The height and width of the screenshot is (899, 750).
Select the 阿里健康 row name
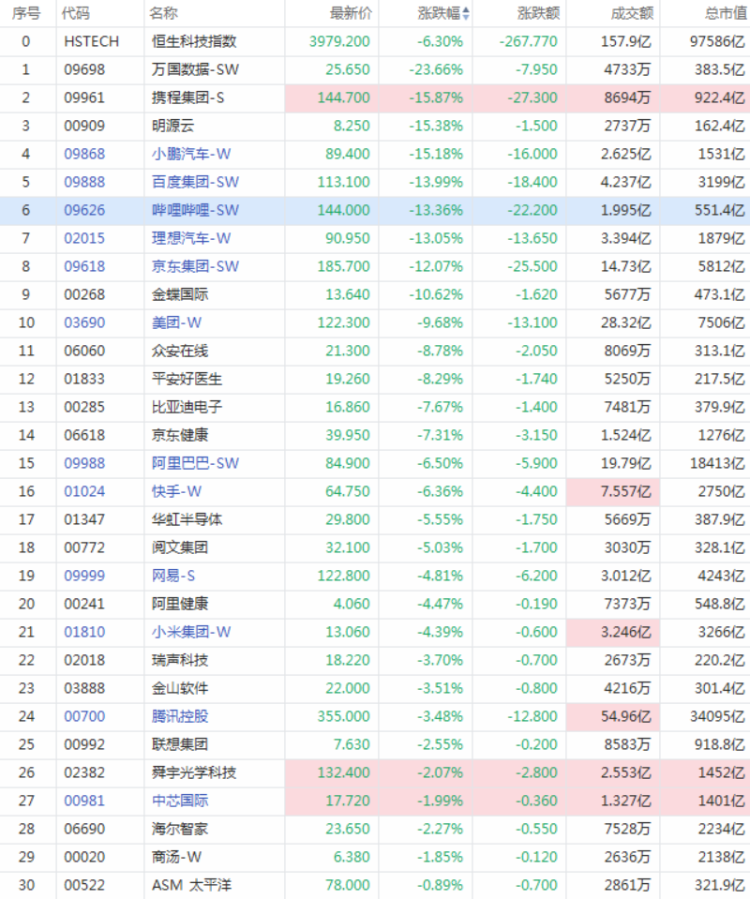click(x=179, y=604)
